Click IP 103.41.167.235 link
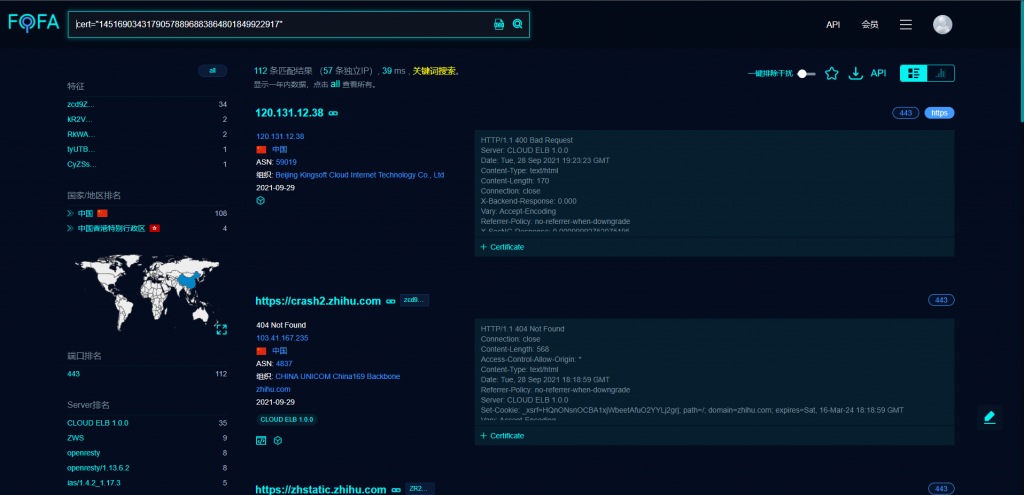 pyautogui.click(x=282, y=338)
